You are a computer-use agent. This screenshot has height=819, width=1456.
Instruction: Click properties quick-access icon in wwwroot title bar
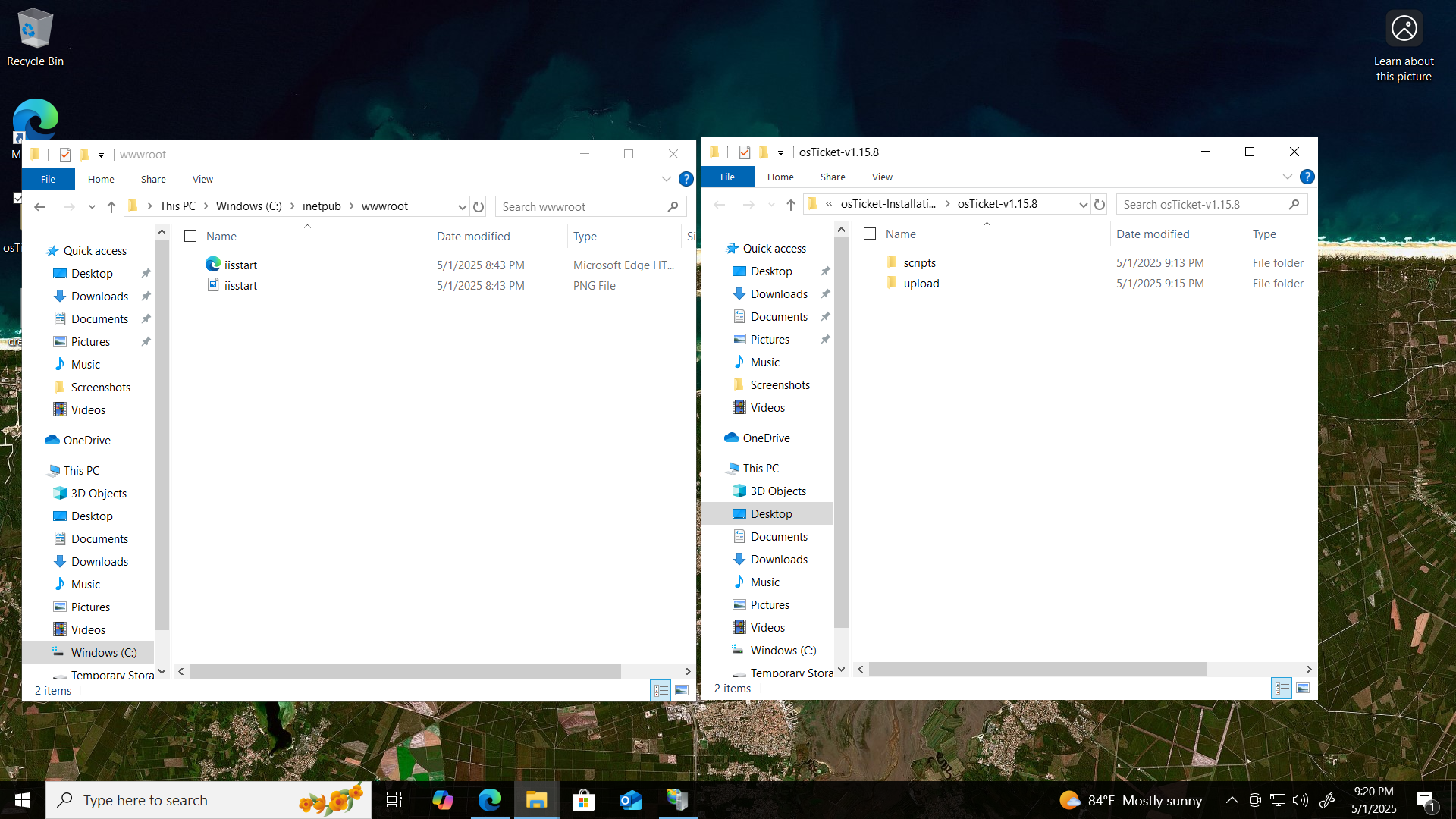coord(65,154)
